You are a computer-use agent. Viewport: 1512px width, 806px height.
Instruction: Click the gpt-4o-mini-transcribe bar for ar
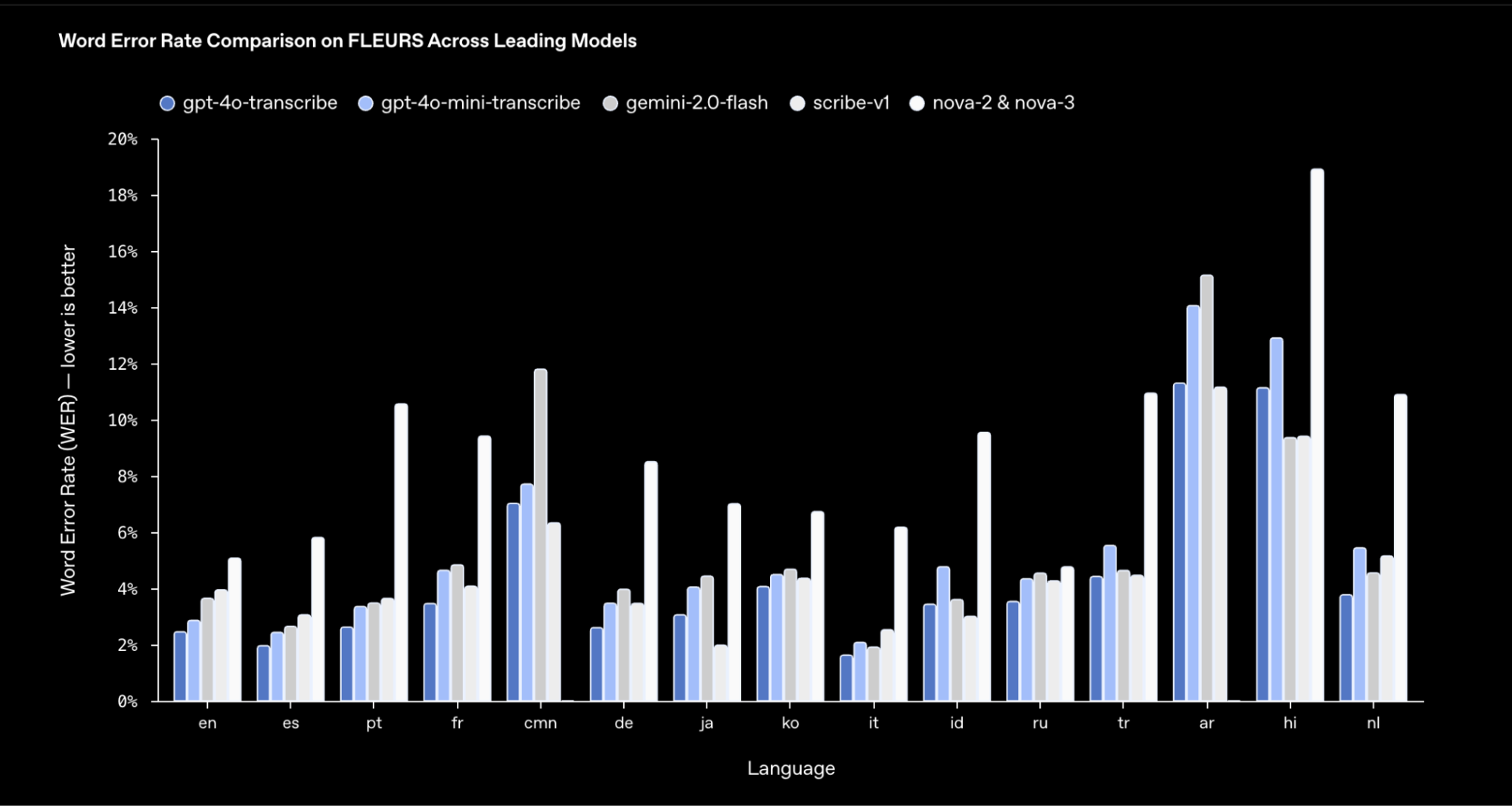pyautogui.click(x=1193, y=503)
